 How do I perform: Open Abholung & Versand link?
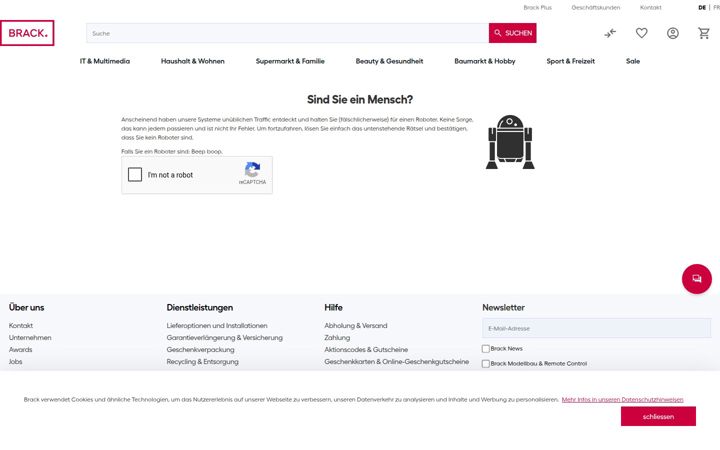[x=356, y=326]
